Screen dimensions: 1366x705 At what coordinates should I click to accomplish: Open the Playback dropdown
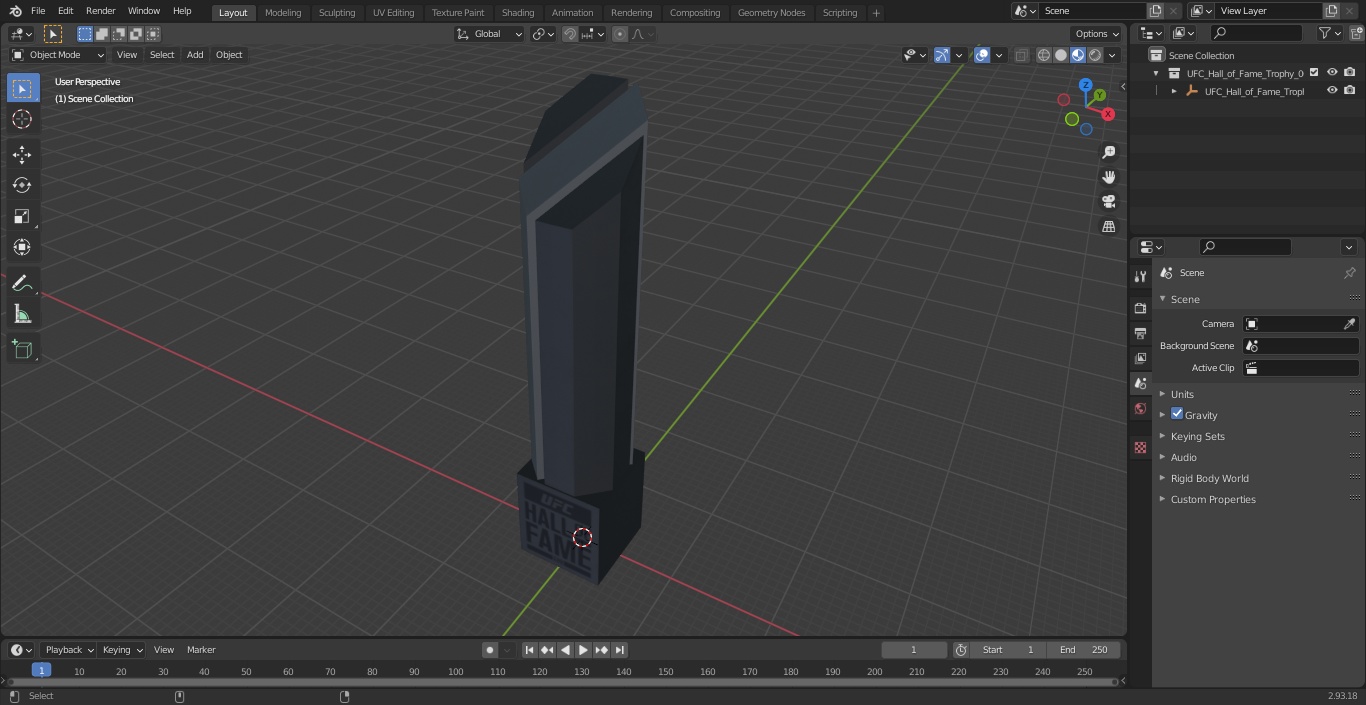click(69, 650)
